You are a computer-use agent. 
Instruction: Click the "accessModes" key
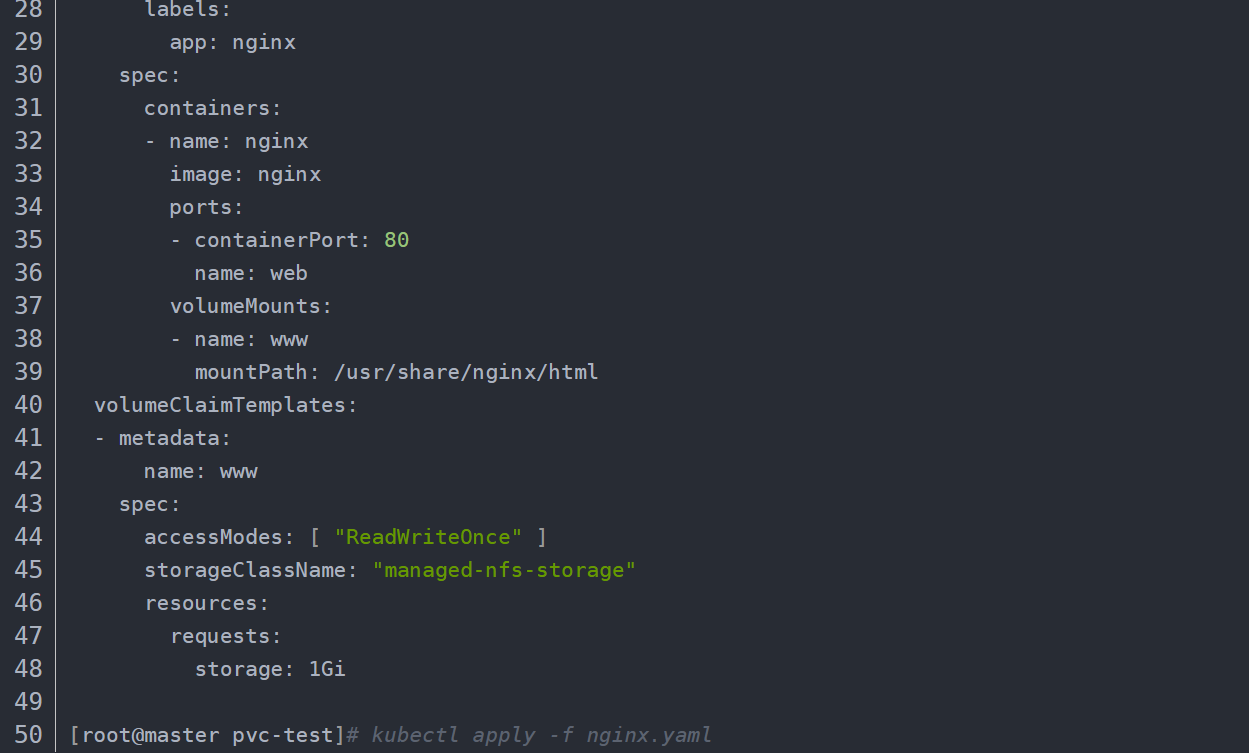coord(213,537)
